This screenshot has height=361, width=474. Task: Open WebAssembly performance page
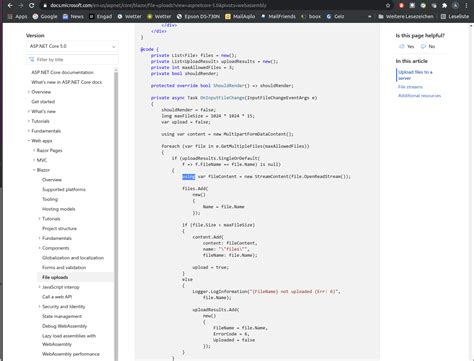[71, 354]
